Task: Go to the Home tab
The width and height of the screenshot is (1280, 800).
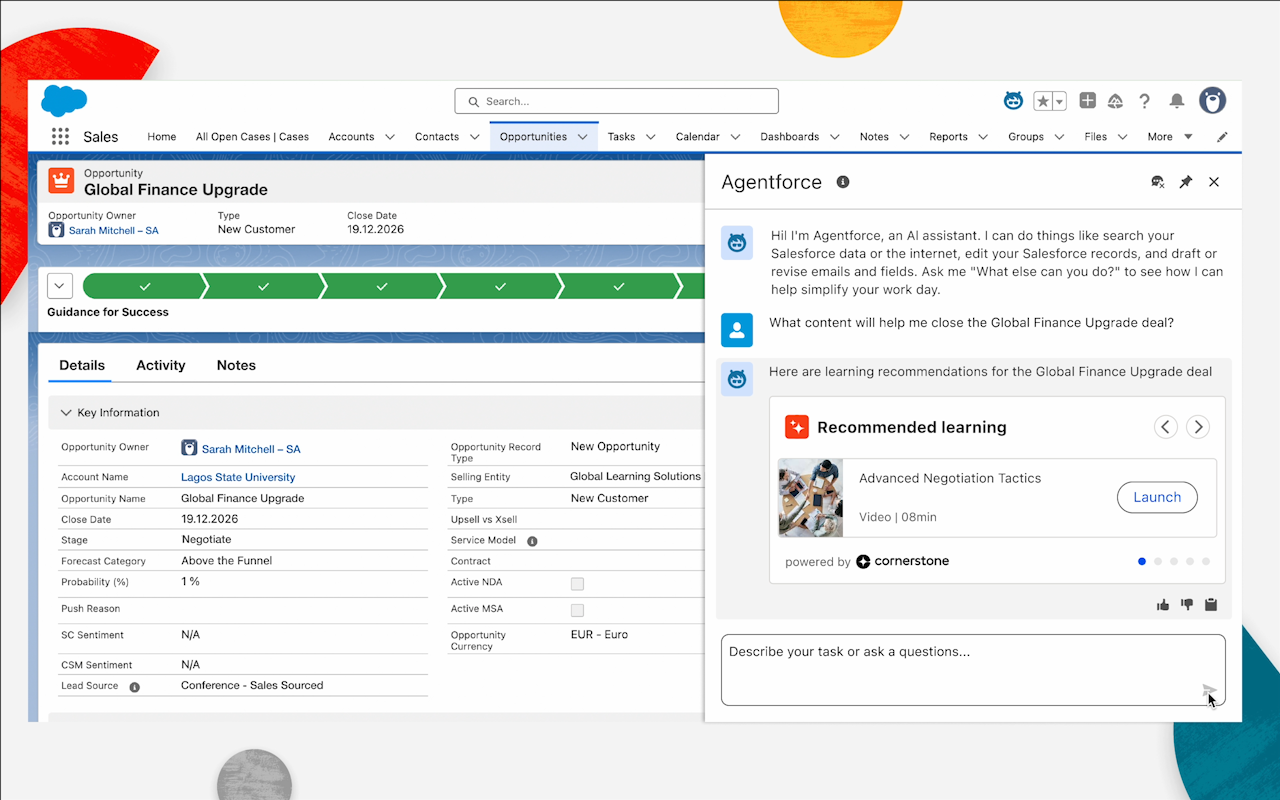Action: [x=162, y=137]
